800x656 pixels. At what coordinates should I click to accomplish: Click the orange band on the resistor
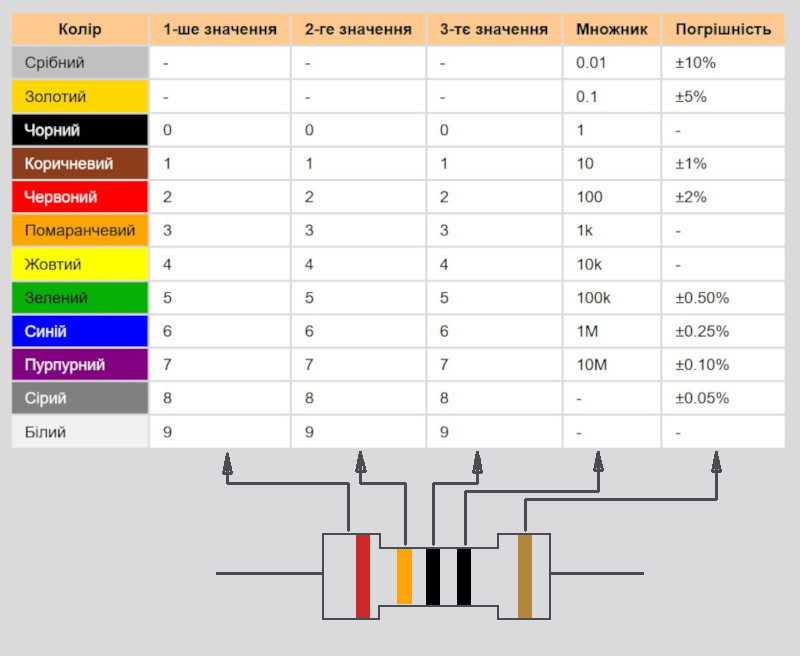(404, 577)
